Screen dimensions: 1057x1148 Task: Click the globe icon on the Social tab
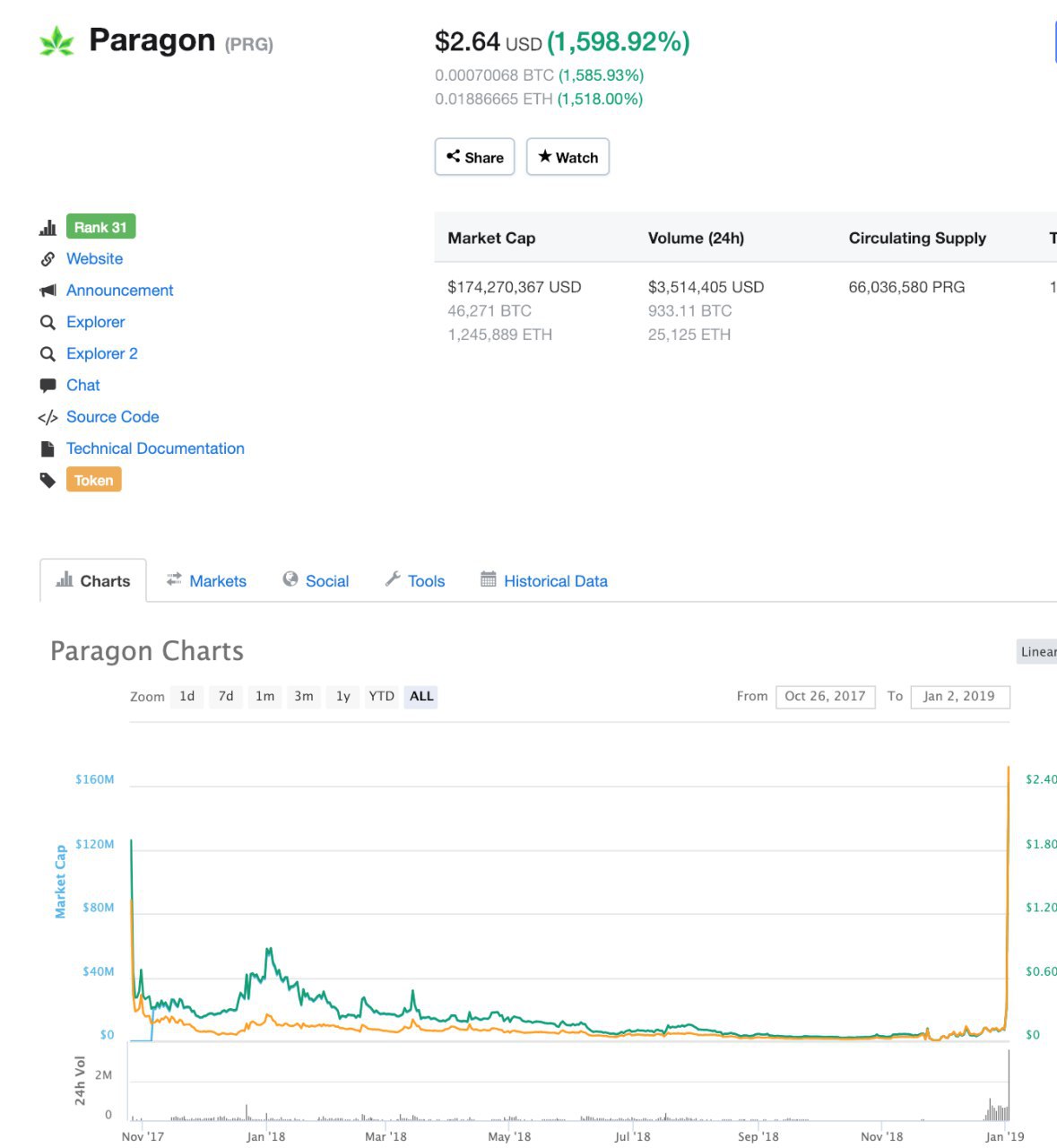click(x=290, y=579)
